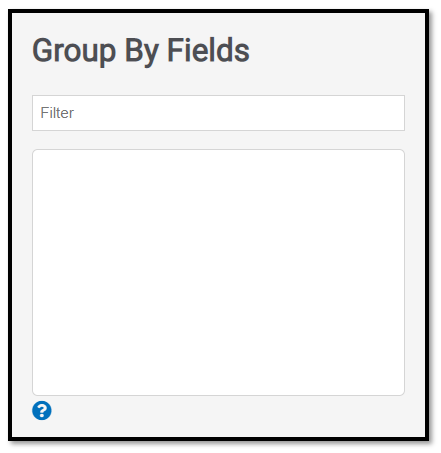This screenshot has height=453, width=441.
Task: Select the Group By Fields title text
Action: click(141, 51)
